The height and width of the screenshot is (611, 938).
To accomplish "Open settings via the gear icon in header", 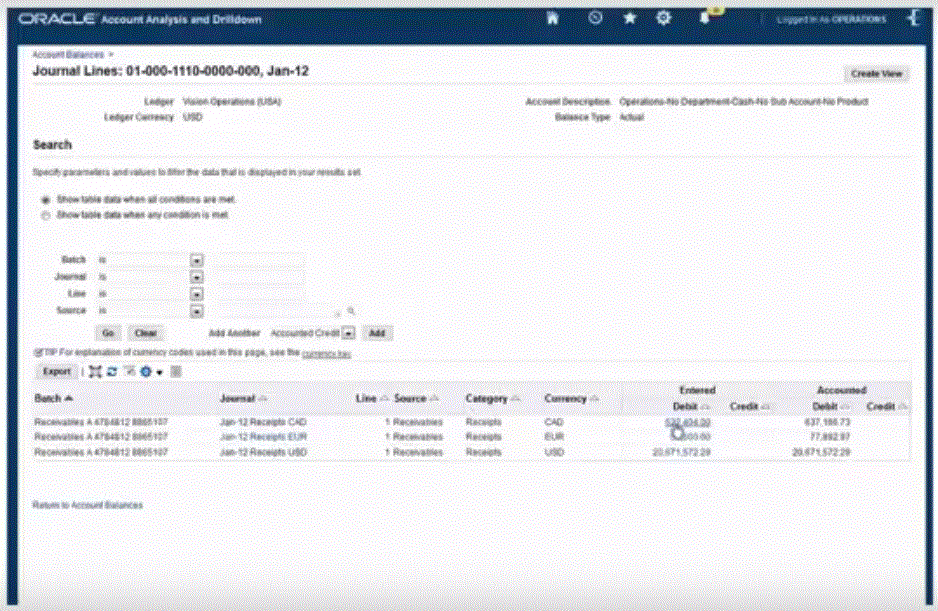I will 664,18.
